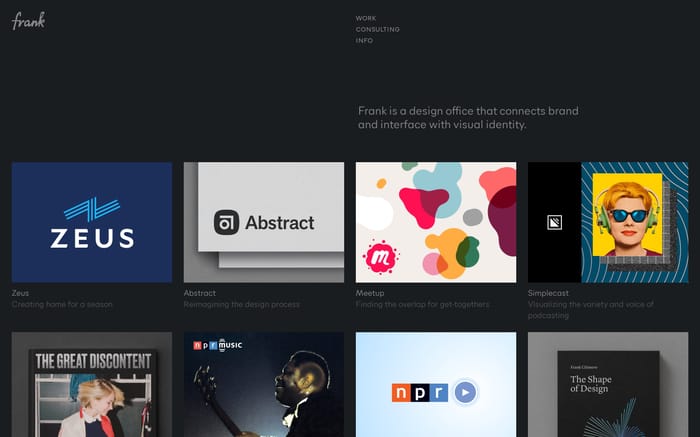Click the 'Frank is a design office' tagline

click(x=468, y=118)
